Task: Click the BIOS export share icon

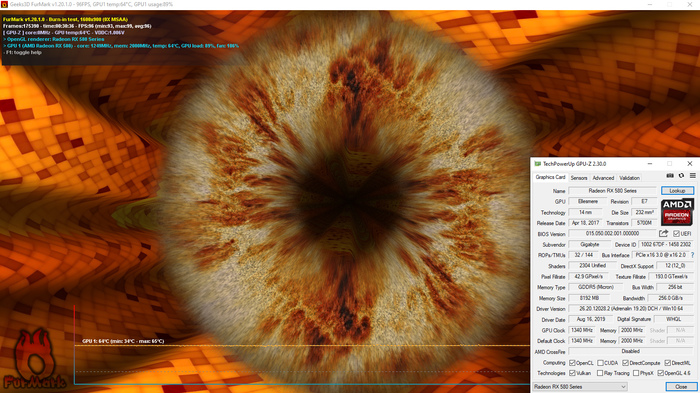Action: 663,234
